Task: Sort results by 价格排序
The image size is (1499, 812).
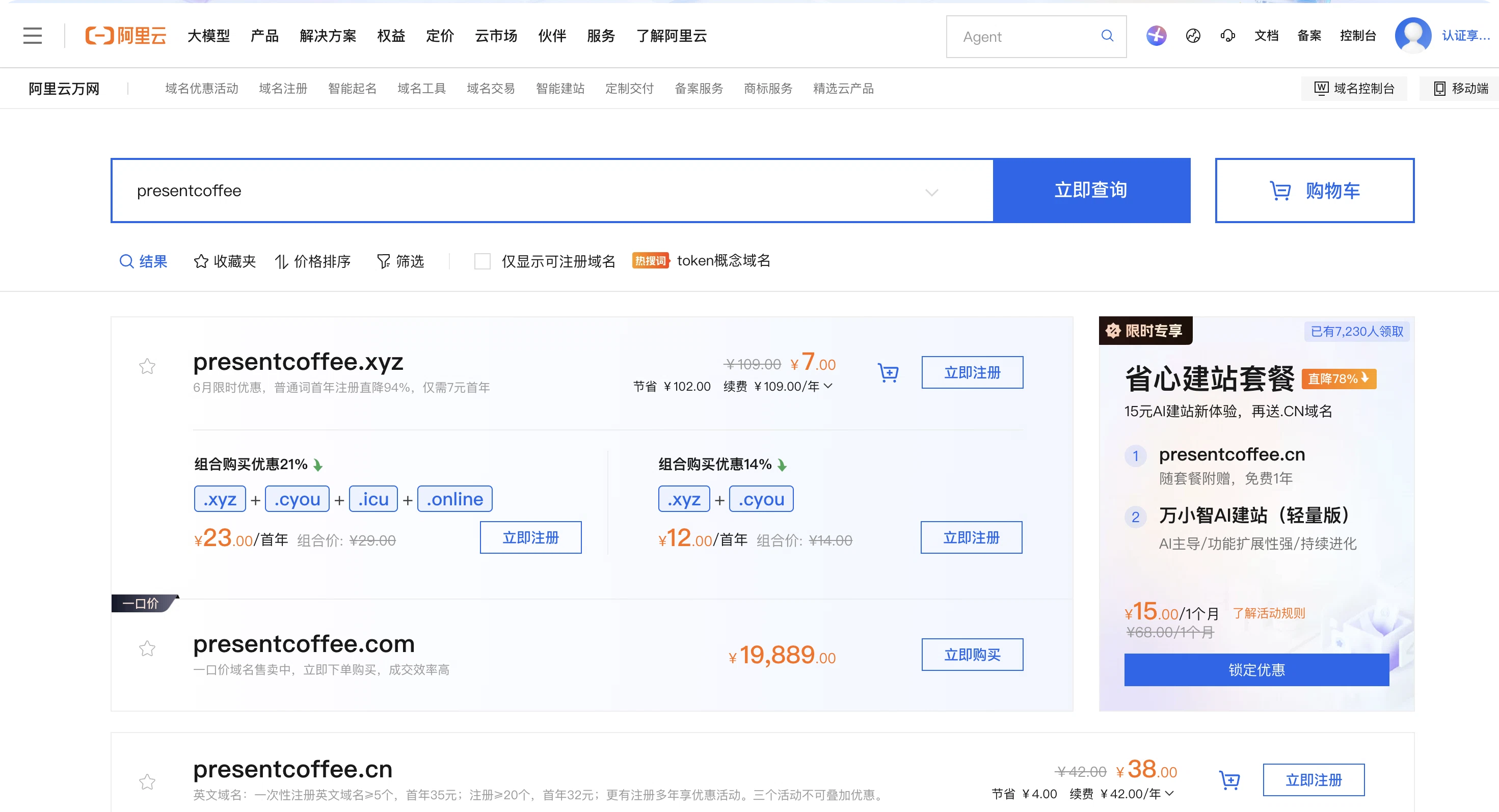Action: [312, 262]
